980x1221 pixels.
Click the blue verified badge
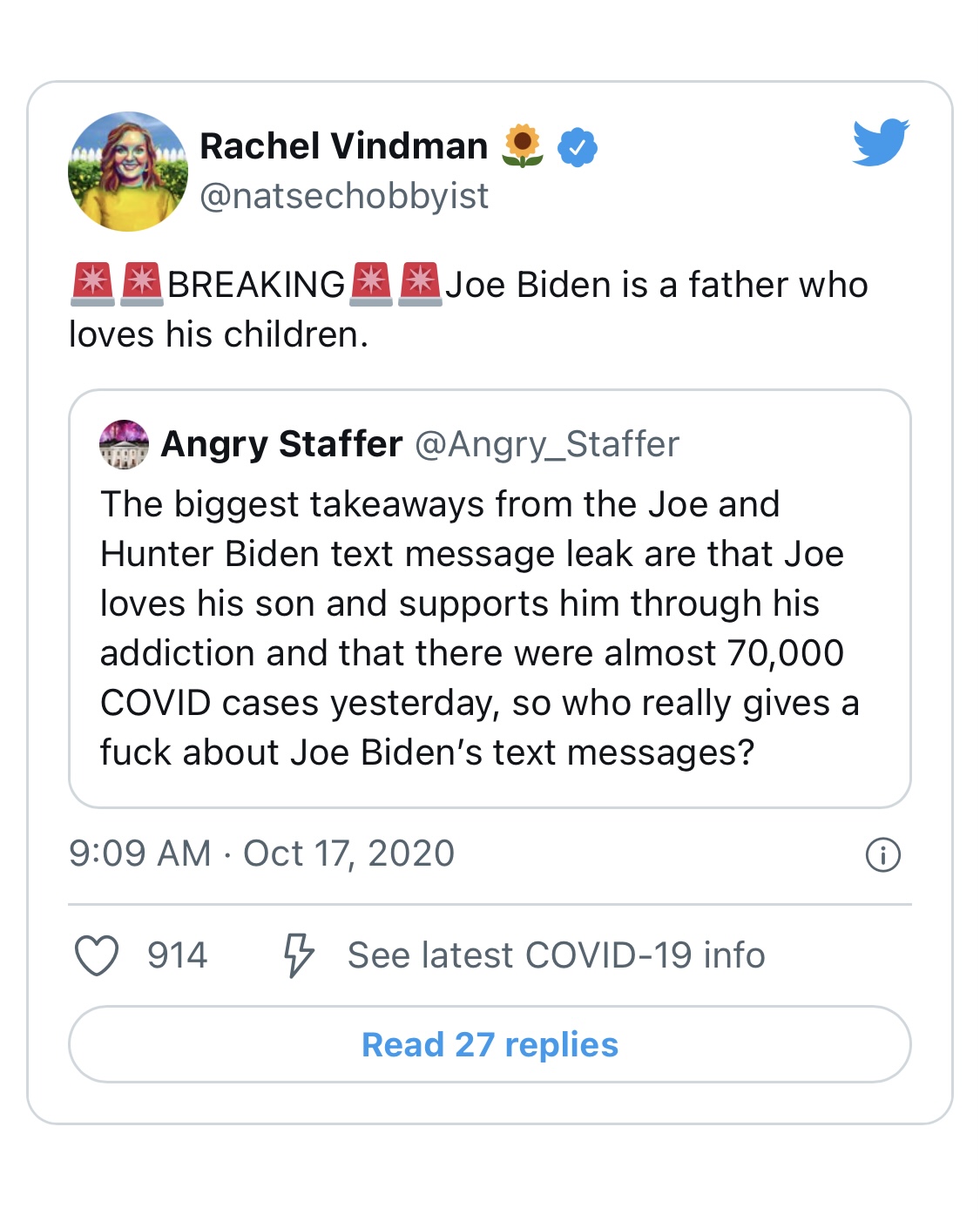click(x=577, y=146)
